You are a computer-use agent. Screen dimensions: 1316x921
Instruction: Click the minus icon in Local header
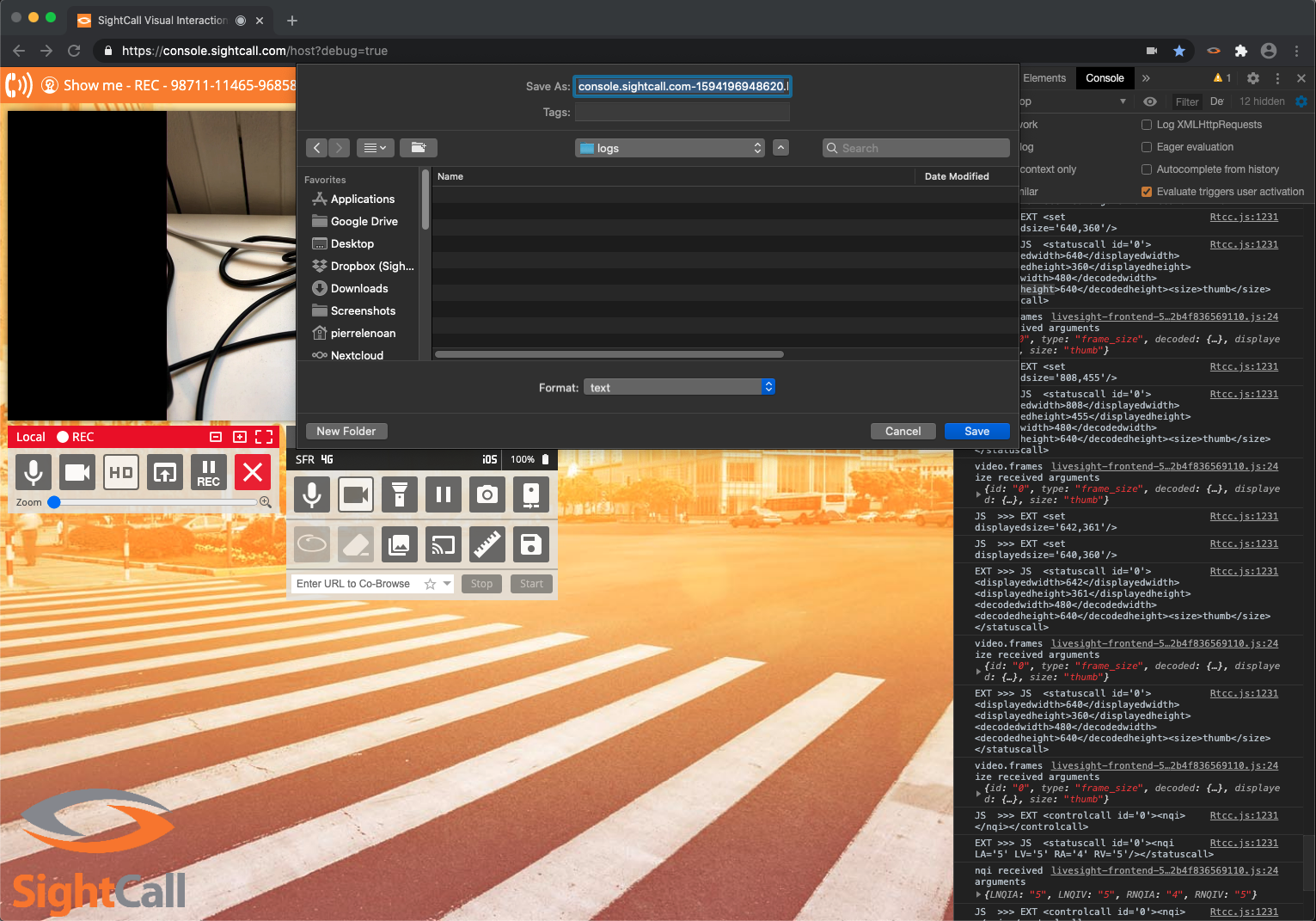pos(216,437)
